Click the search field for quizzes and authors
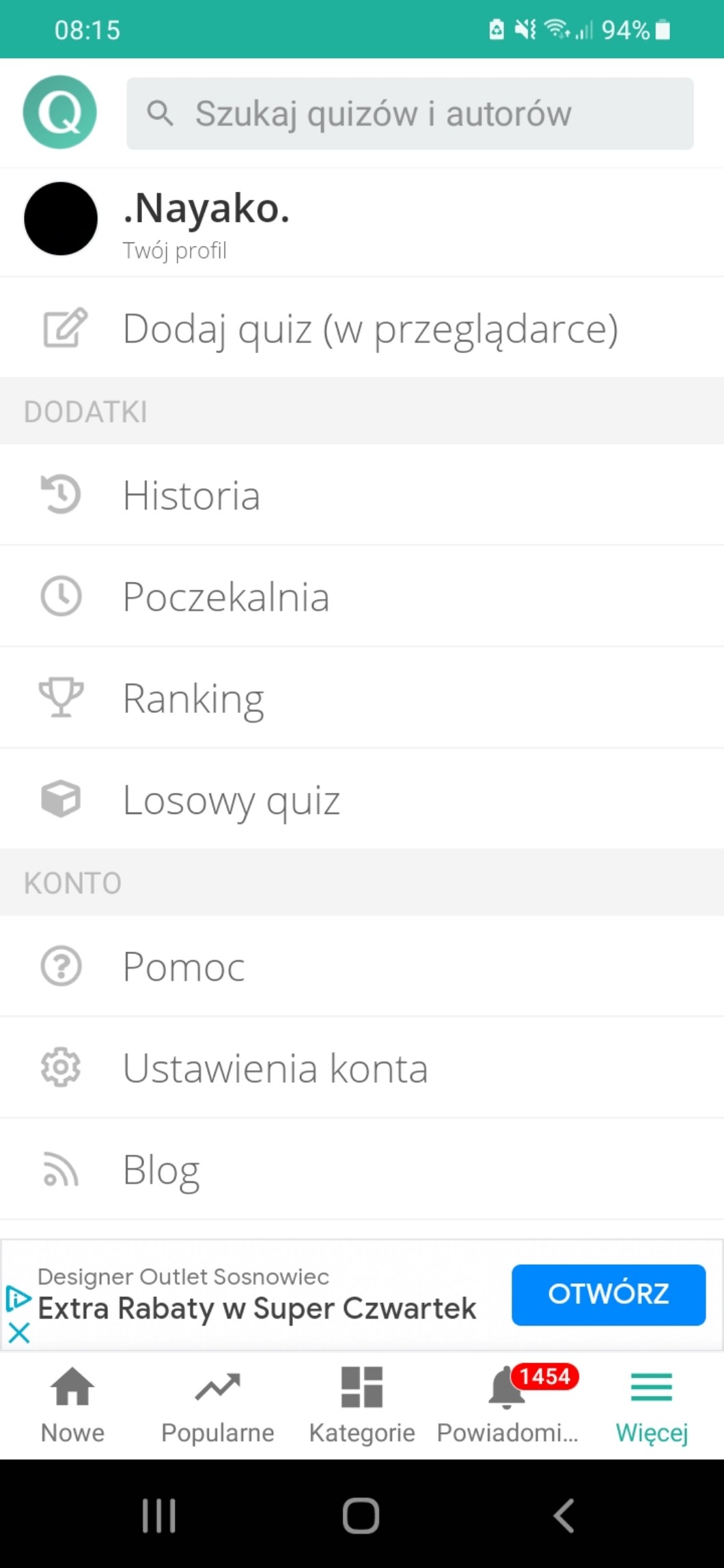Screen dimensions: 724x1568 tap(410, 113)
